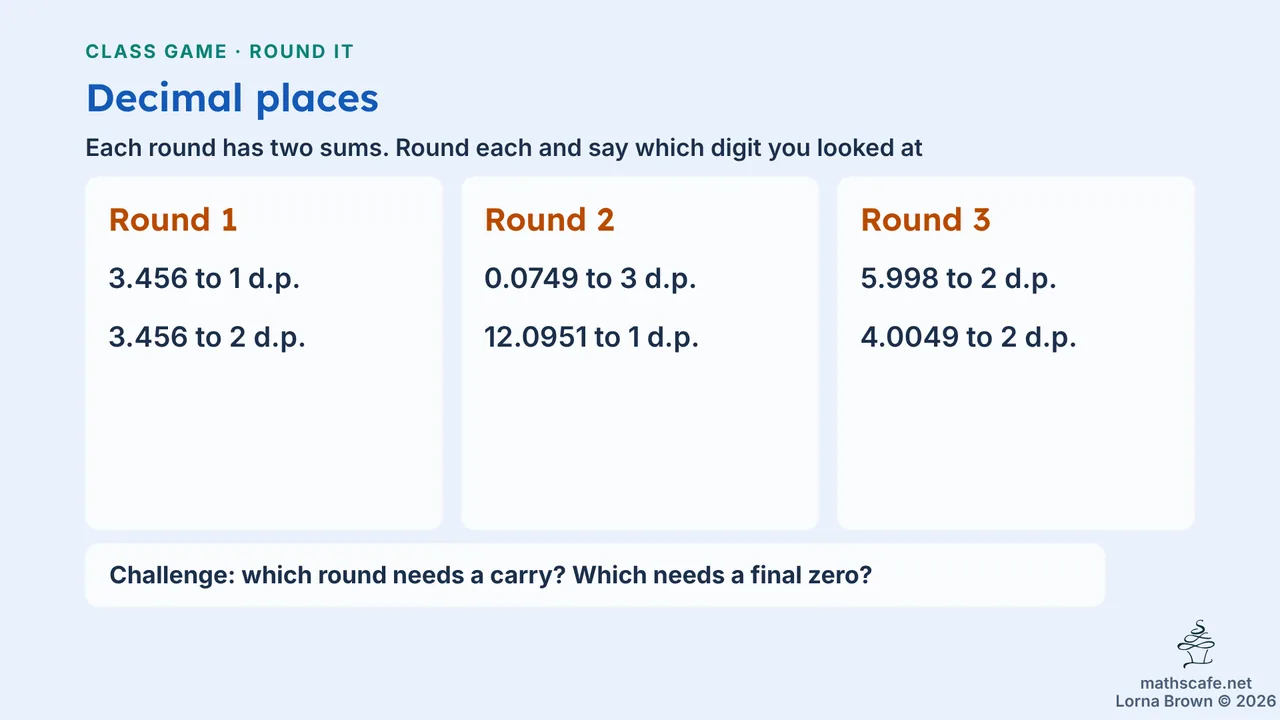Image resolution: width=1280 pixels, height=720 pixels.
Task: Select the Round 1 heading
Action: [x=173, y=220]
